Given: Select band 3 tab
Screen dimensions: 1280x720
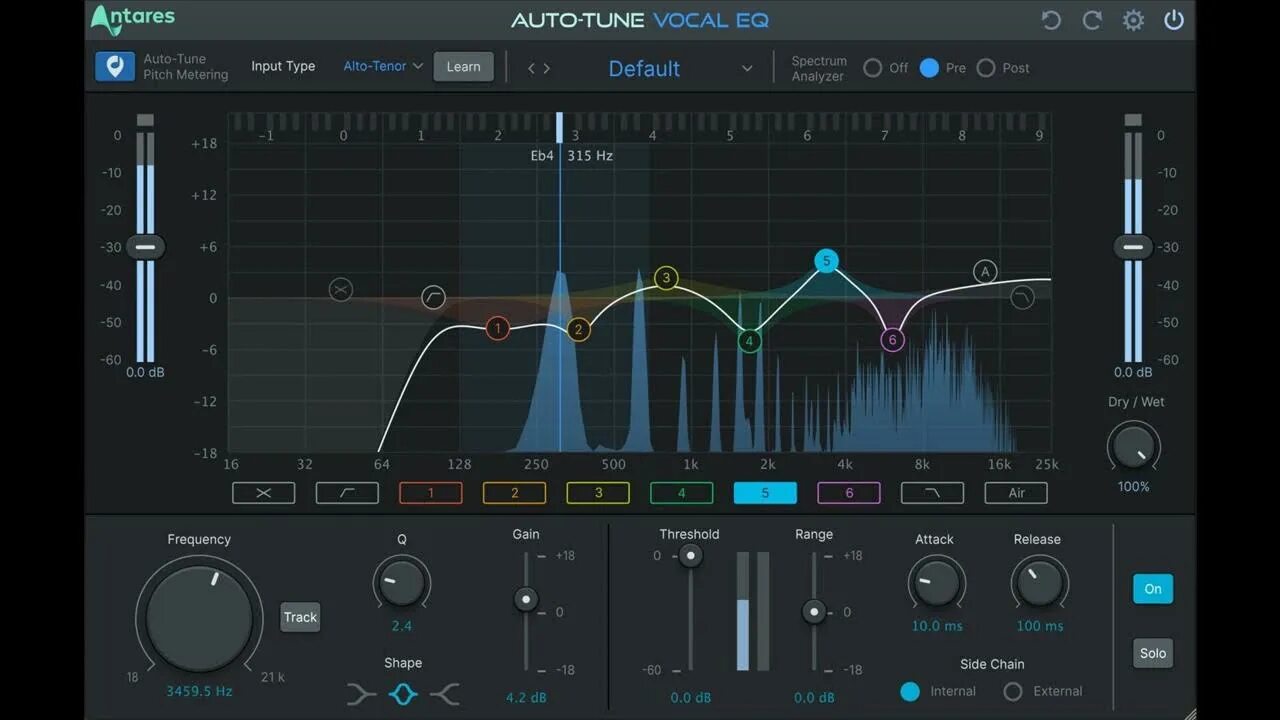Looking at the screenshot, I should coord(598,493).
